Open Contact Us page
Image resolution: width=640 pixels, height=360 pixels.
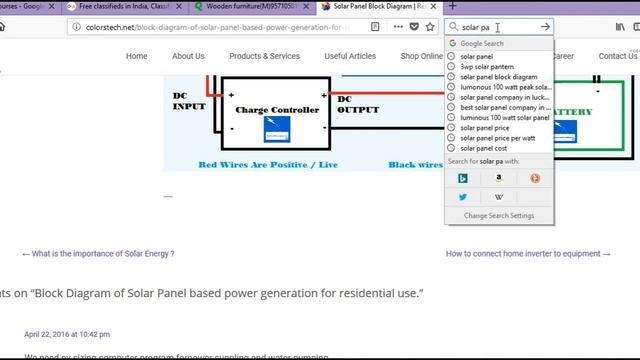618,56
